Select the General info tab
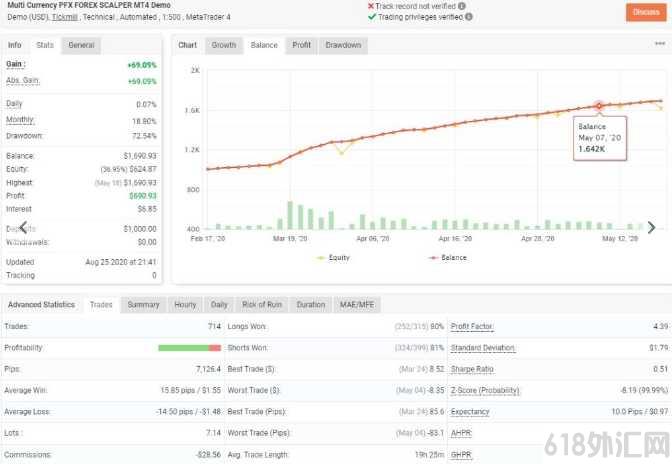The height and width of the screenshot is (464, 672). coord(81,45)
